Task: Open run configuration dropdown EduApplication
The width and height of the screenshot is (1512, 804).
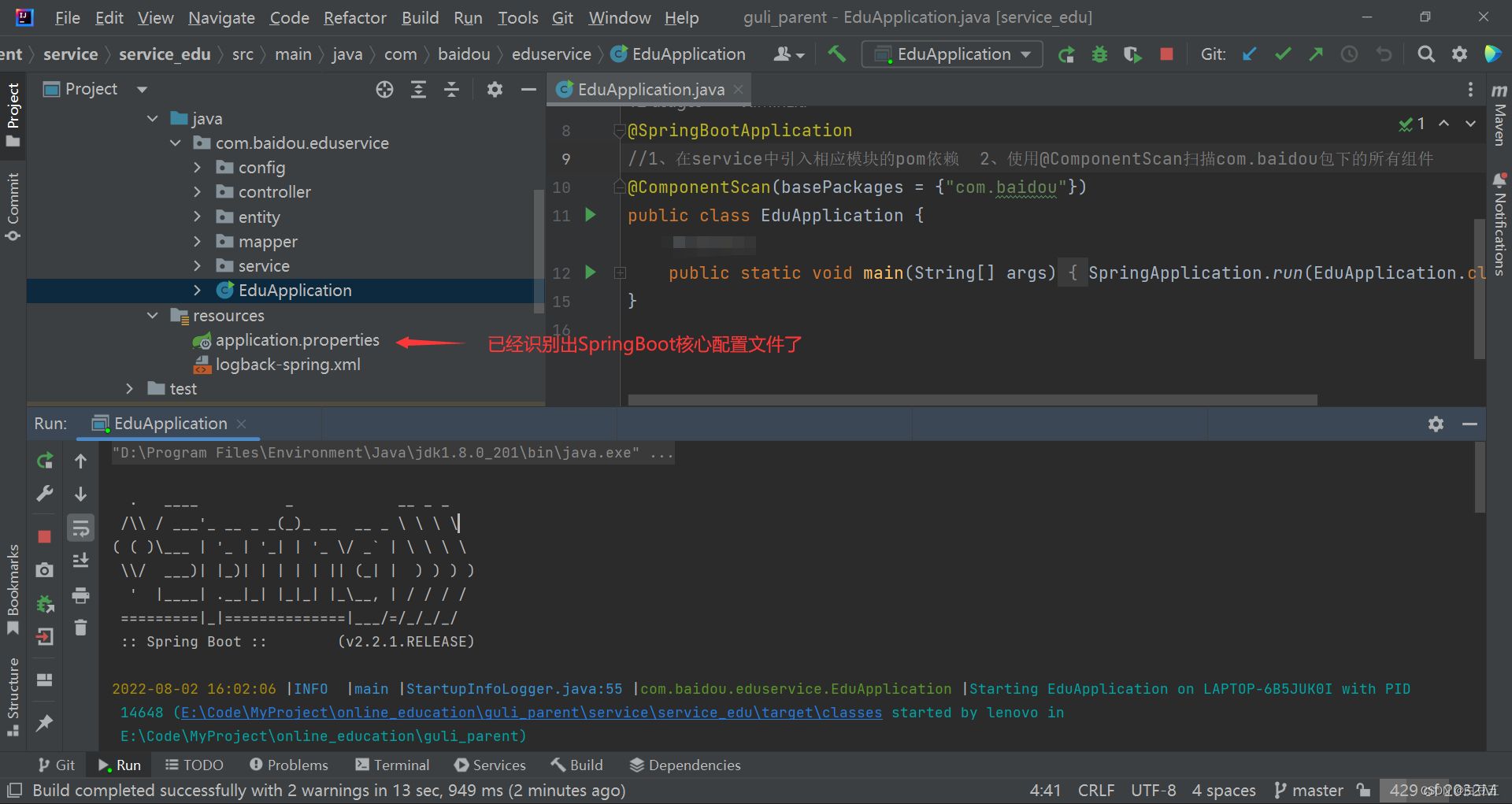Action: 952,54
